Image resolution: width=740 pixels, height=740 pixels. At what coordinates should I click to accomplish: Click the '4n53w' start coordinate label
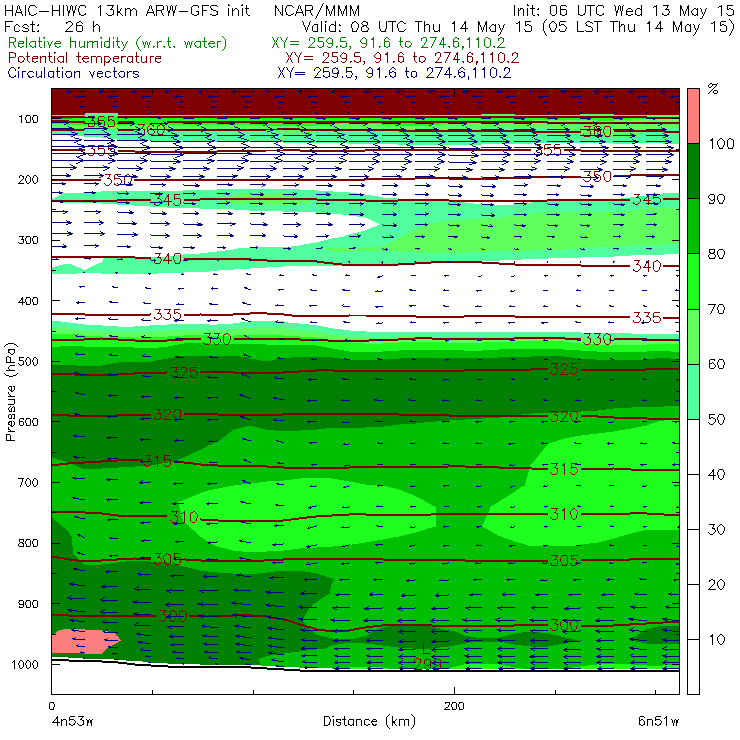point(72,722)
